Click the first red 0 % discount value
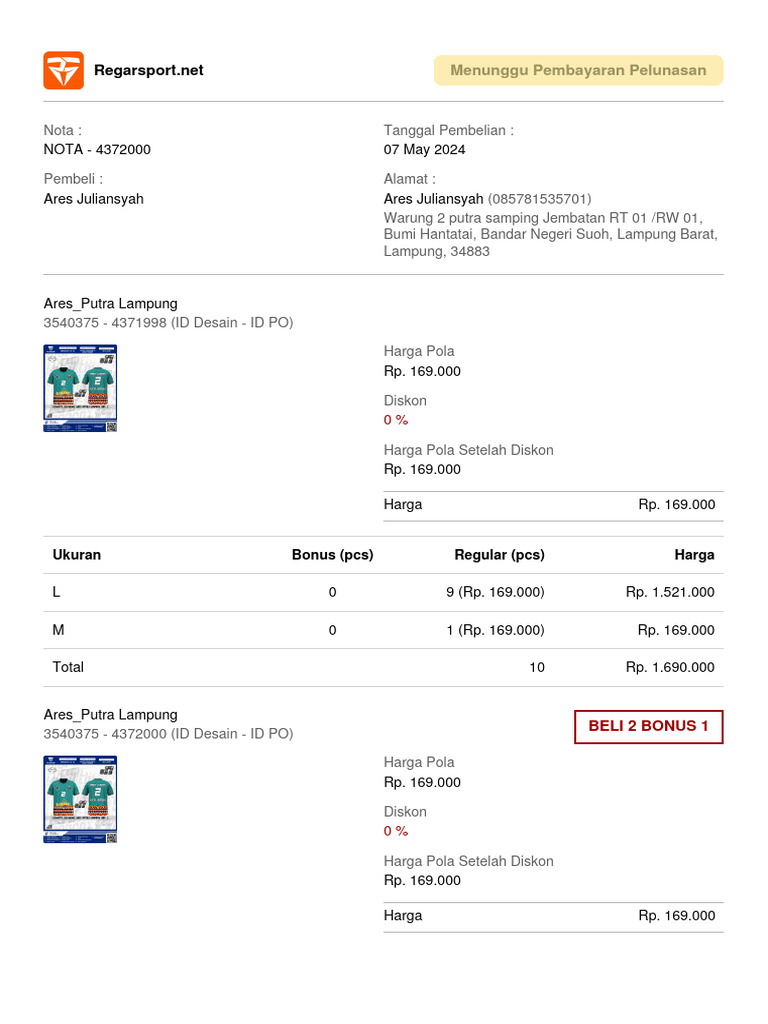The height and width of the screenshot is (1024, 768). pos(396,420)
